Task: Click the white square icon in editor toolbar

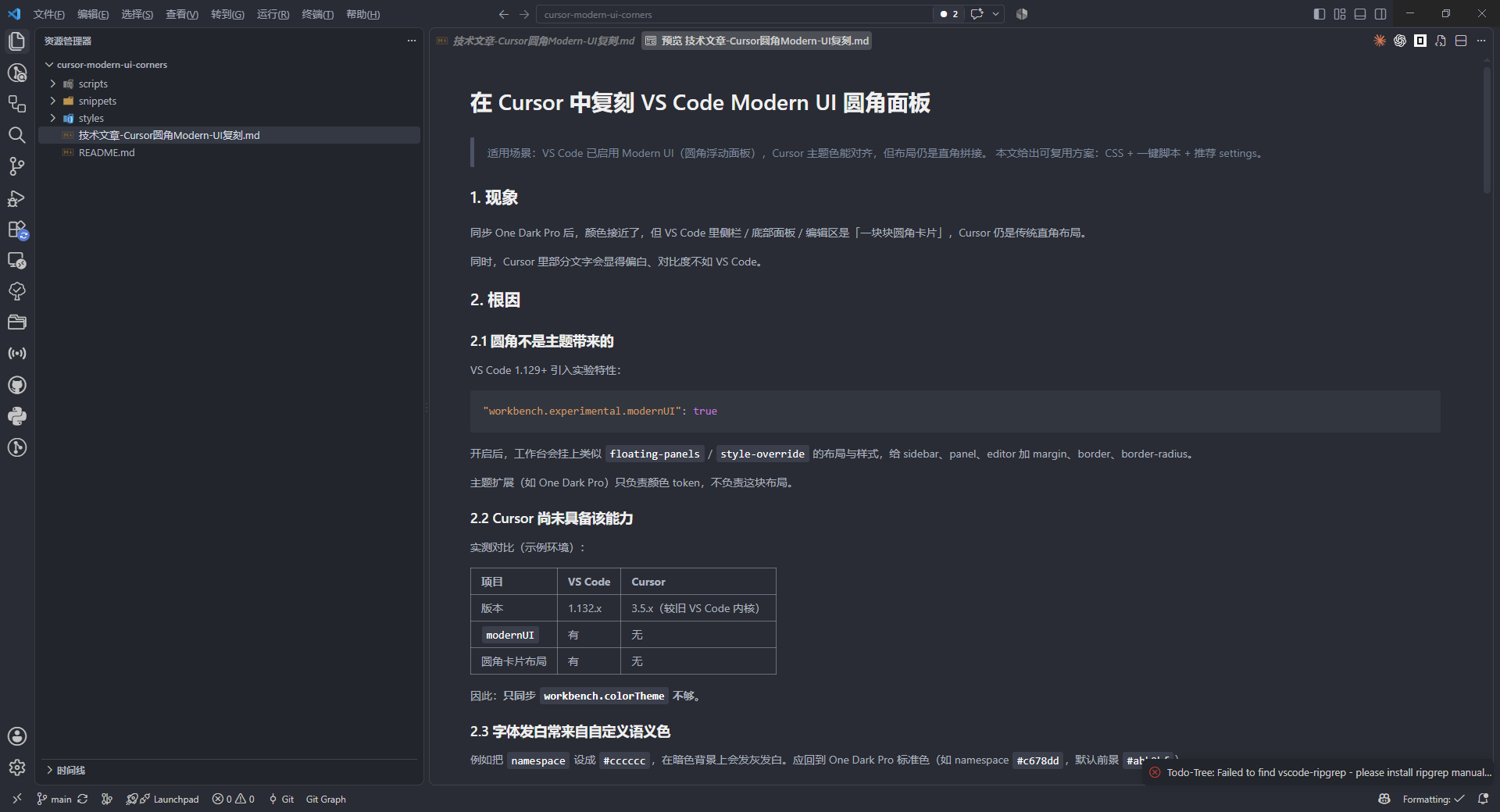Action: coord(1420,41)
